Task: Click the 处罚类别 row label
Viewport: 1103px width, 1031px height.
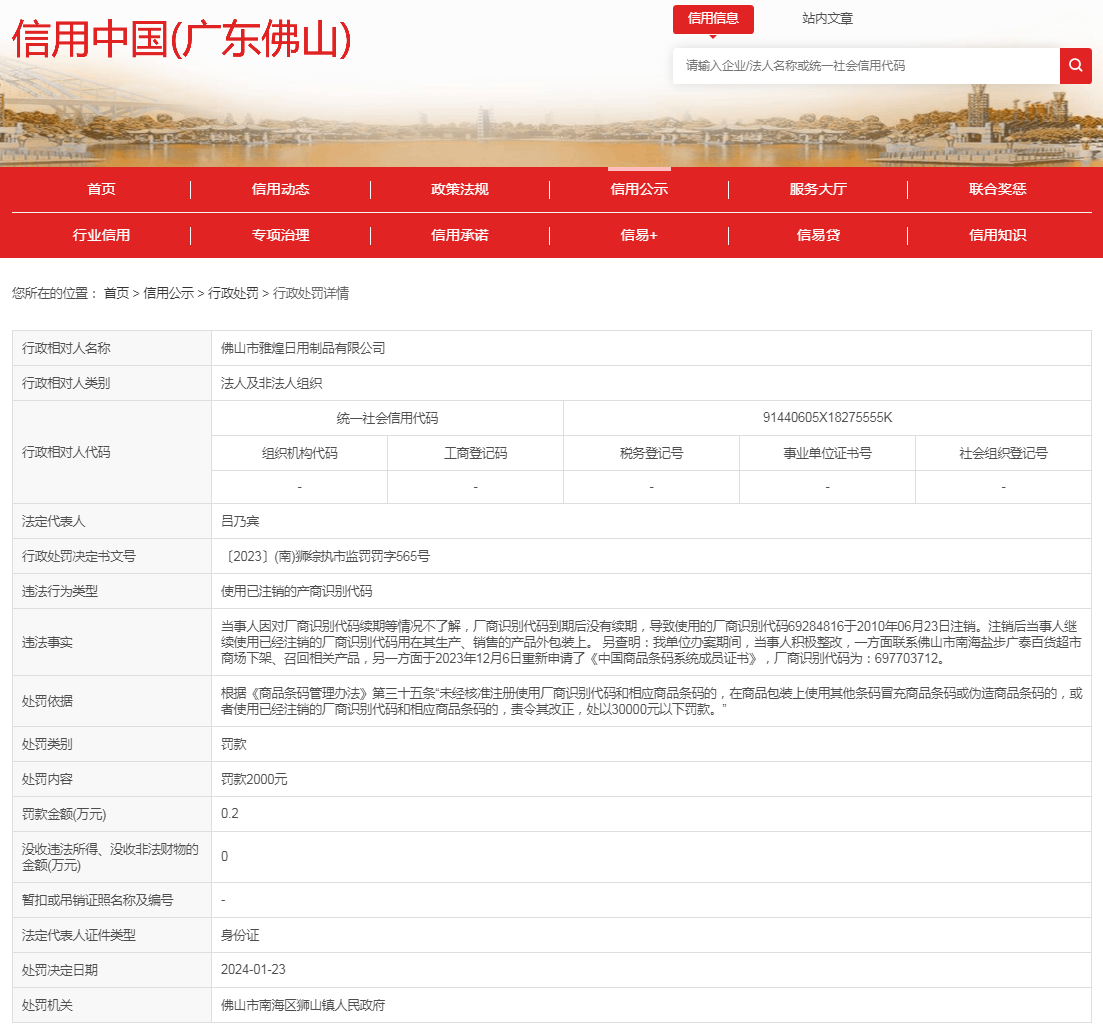Action: [x=47, y=744]
